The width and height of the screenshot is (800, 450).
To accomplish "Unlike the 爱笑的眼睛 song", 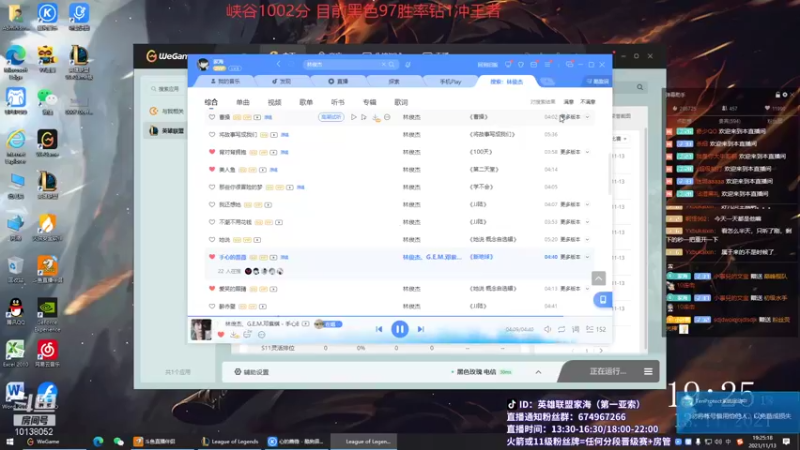I will [212, 289].
